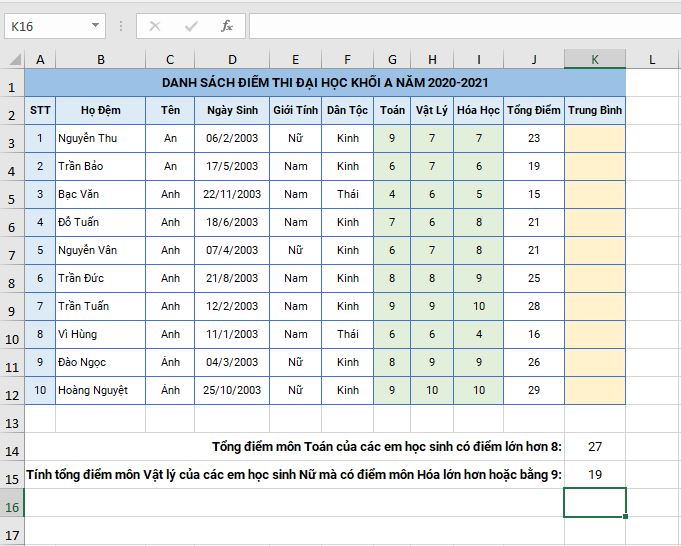This screenshot has height=546, width=681.
Task: Click the Select All corner triangle
Action: click(13, 59)
